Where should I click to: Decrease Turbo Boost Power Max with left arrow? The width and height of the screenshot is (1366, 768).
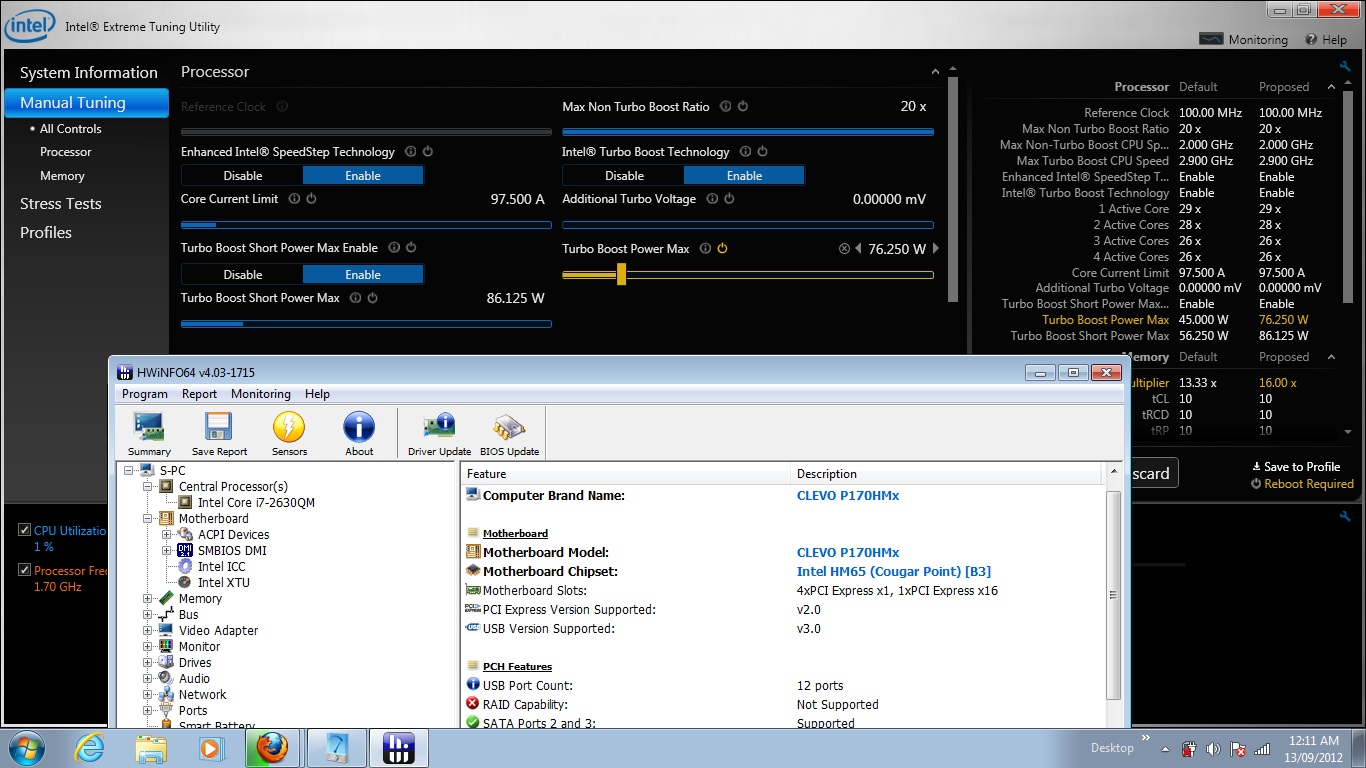coord(858,249)
